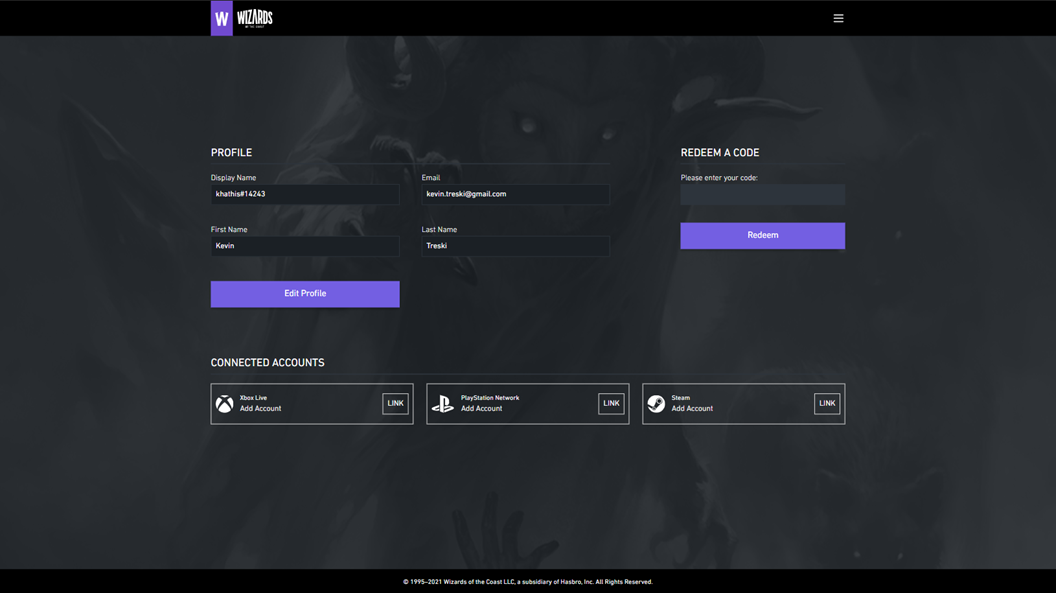Select the Display Name field
This screenshot has width=1056, height=593.
pos(305,194)
